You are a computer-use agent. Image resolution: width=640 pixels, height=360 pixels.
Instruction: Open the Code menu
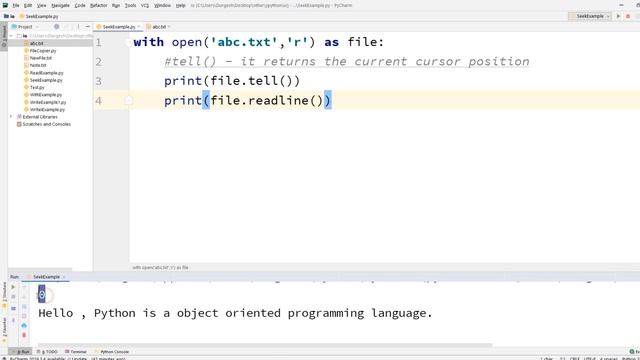[x=80, y=5]
